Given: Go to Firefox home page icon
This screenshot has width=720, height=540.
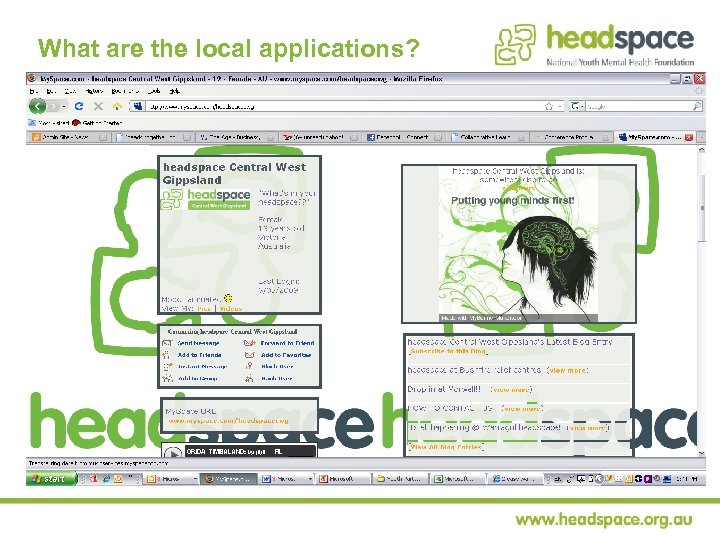Looking at the screenshot, I should 117,107.
